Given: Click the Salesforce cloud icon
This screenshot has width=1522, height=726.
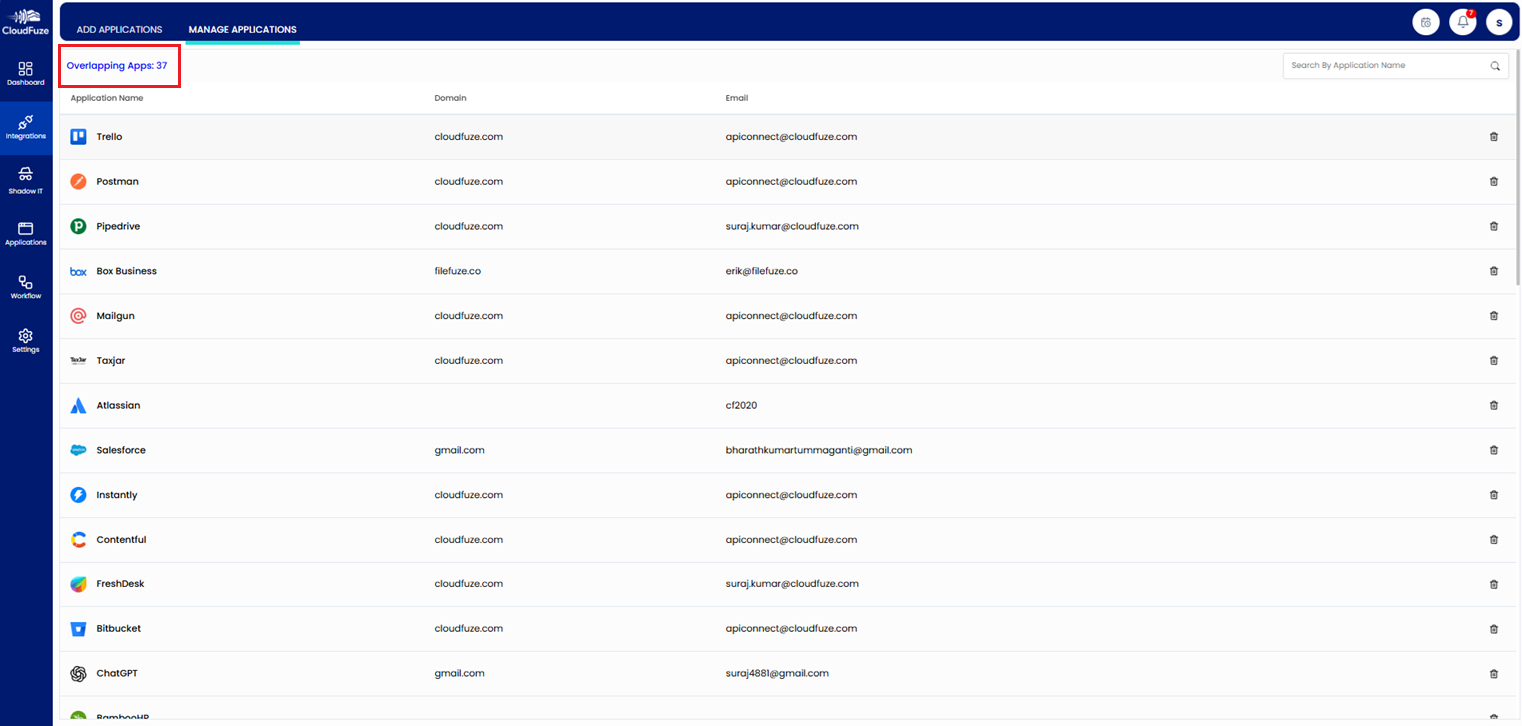Looking at the screenshot, I should point(78,450).
